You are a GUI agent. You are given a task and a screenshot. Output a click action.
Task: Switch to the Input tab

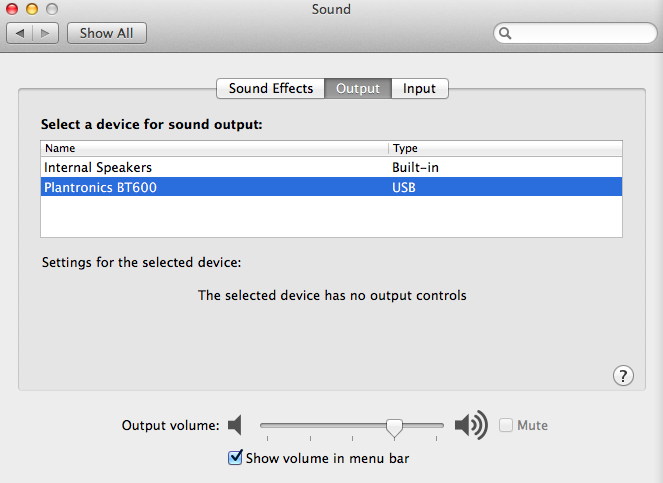[x=419, y=88]
